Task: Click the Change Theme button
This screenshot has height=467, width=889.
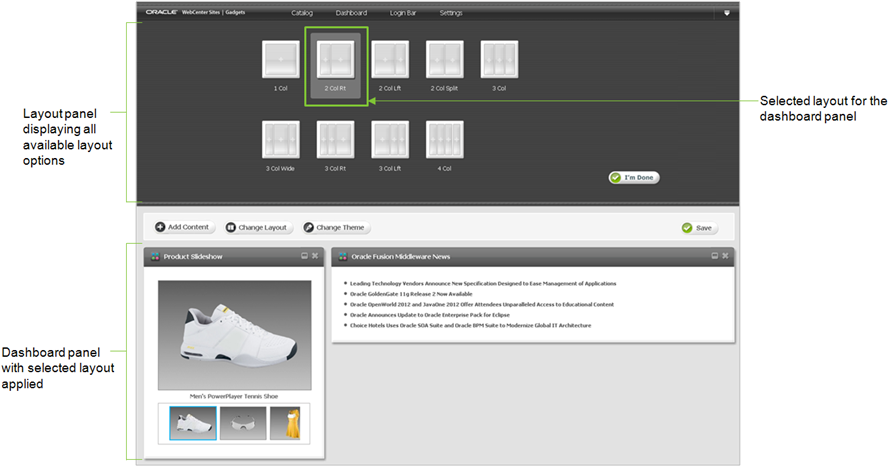Action: pos(336,227)
